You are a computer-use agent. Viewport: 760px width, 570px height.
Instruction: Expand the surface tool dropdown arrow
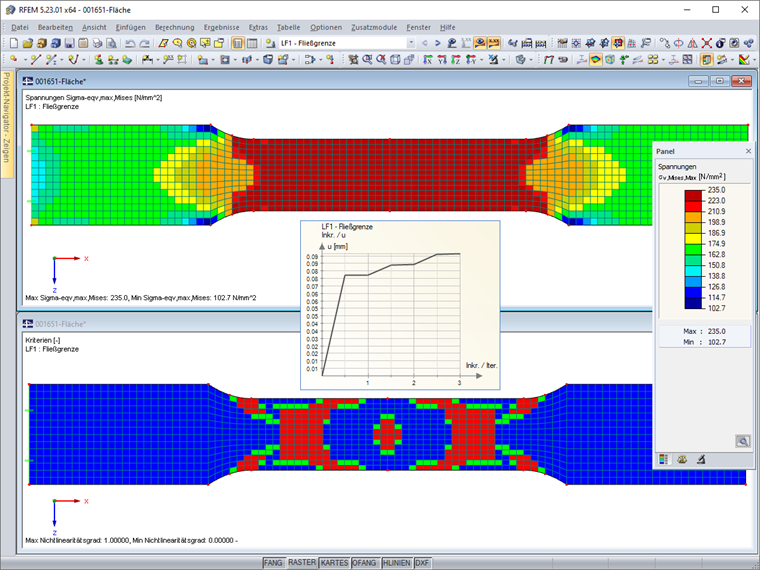click(x=213, y=60)
